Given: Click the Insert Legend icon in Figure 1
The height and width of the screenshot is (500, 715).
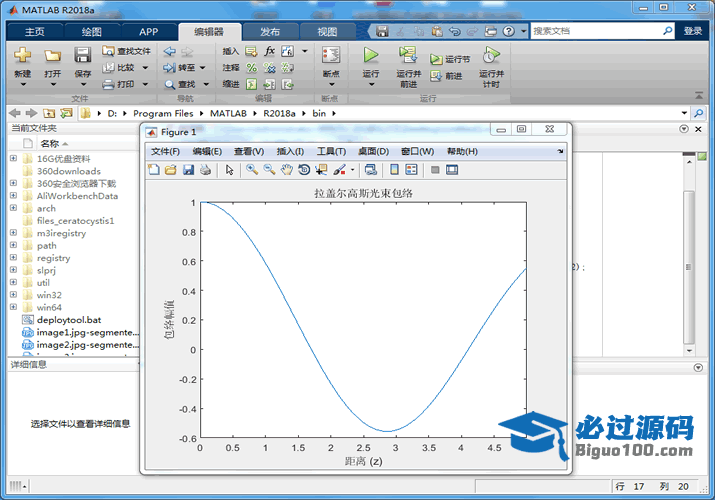Looking at the screenshot, I should pyautogui.click(x=411, y=170).
